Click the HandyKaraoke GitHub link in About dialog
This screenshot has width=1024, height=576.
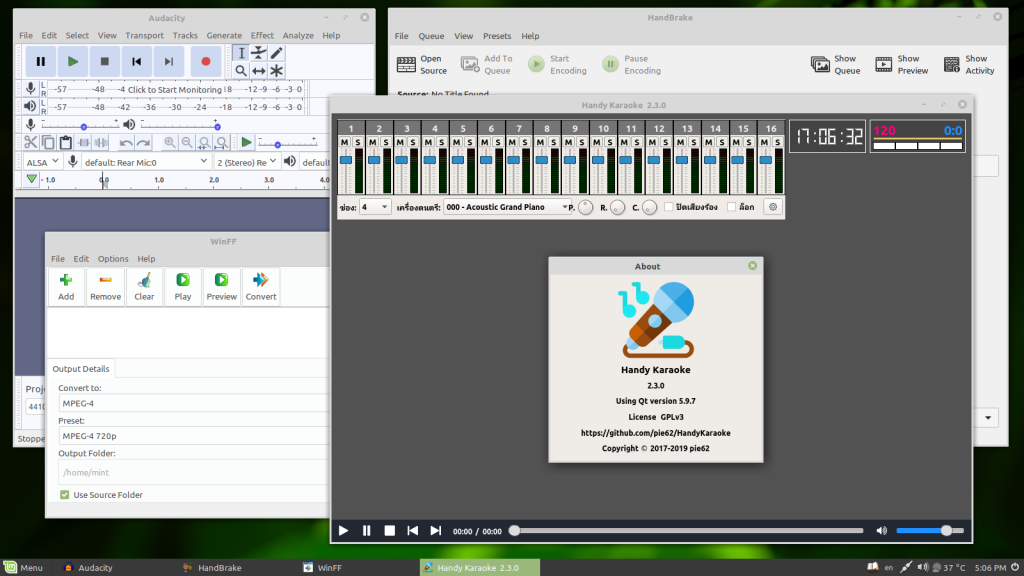tap(655, 433)
